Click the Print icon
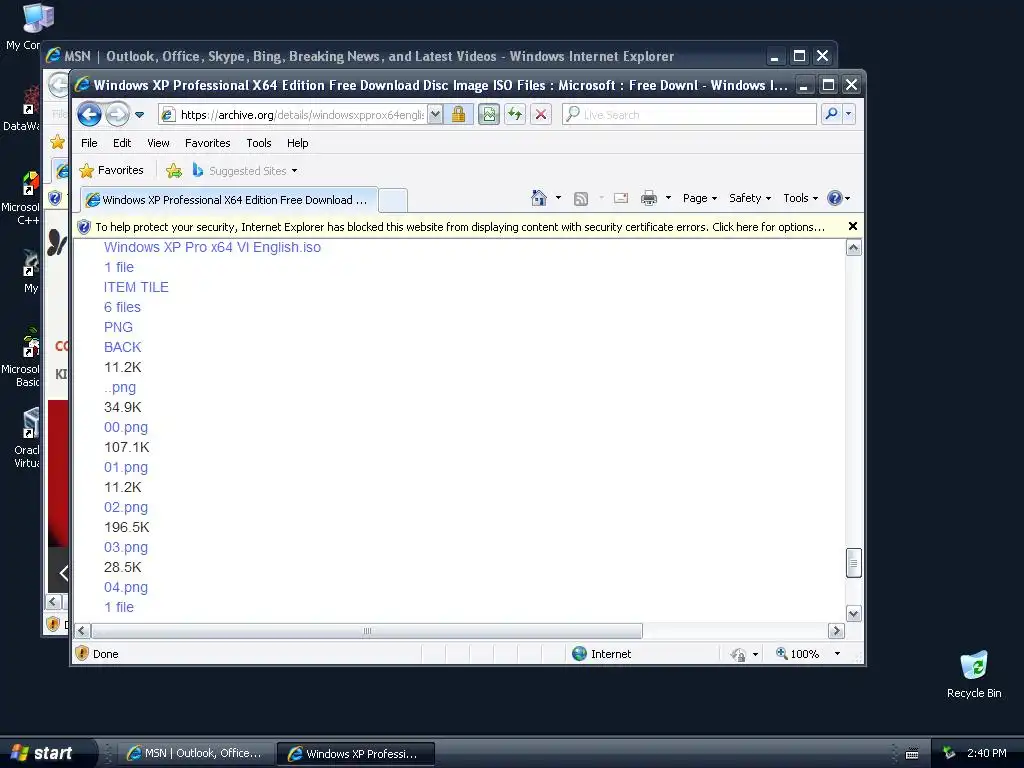This screenshot has width=1024, height=768. point(648,198)
